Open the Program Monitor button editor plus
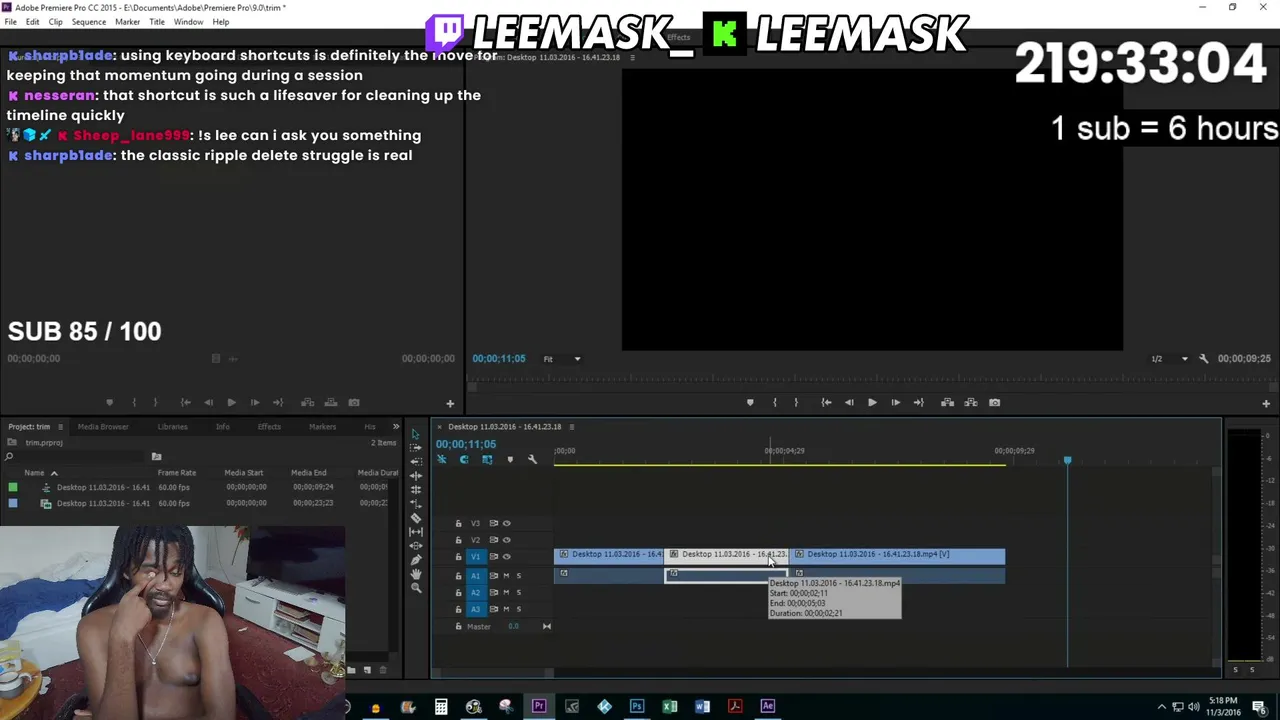 click(1266, 403)
